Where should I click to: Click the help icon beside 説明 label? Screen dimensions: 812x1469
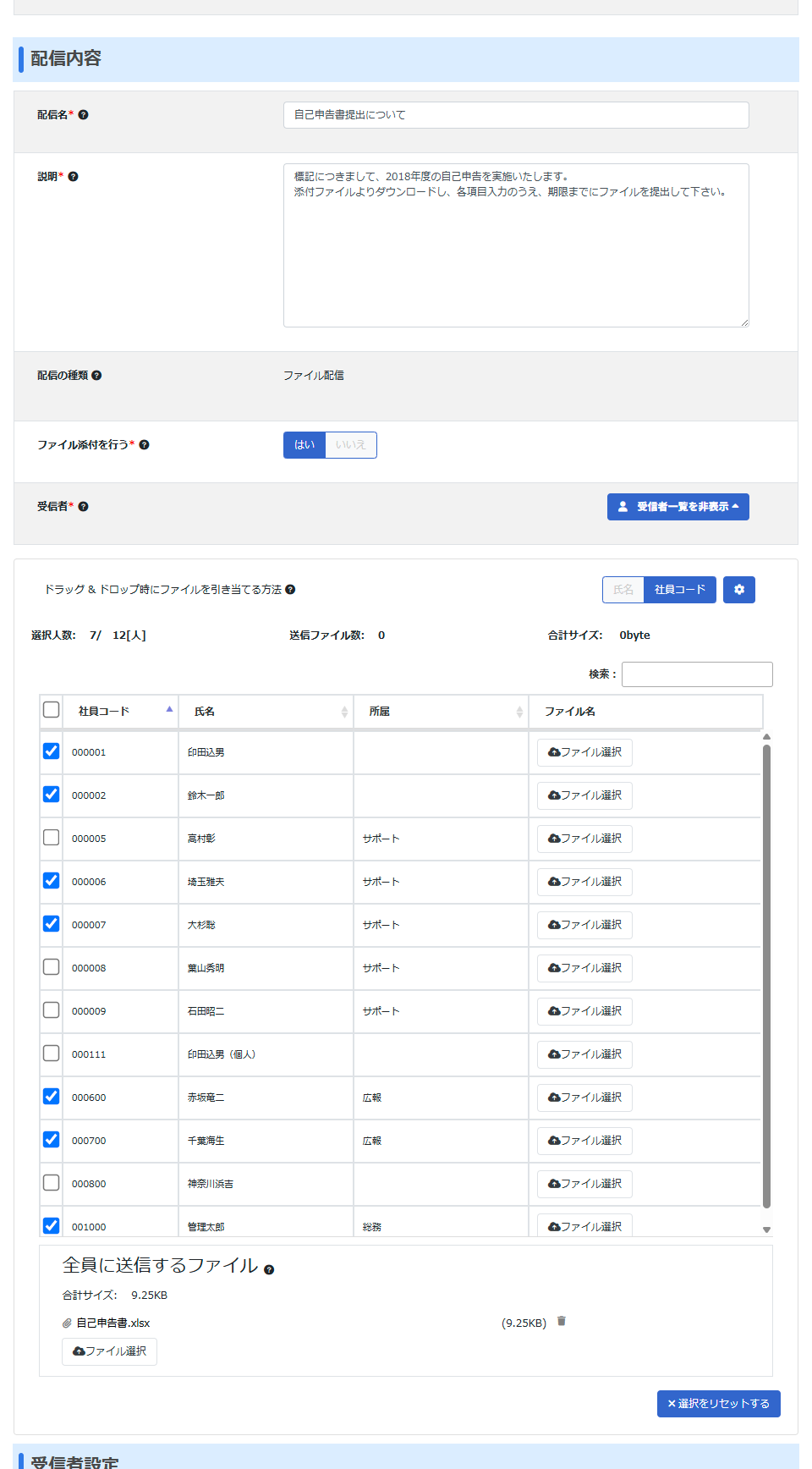pyautogui.click(x=73, y=177)
